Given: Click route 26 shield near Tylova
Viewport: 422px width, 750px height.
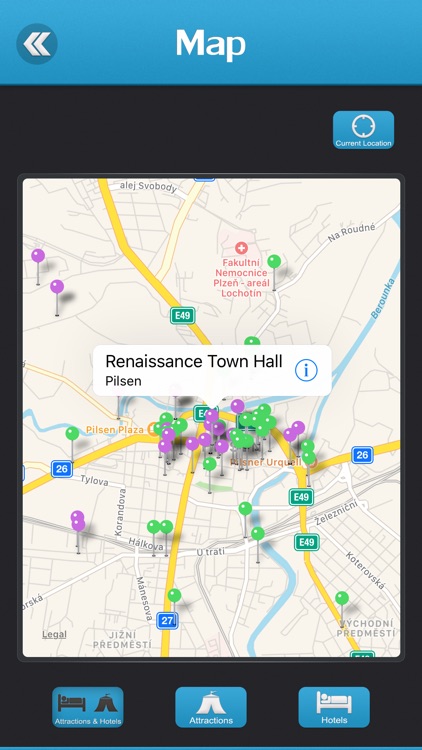Looking at the screenshot, I should click(x=62, y=469).
